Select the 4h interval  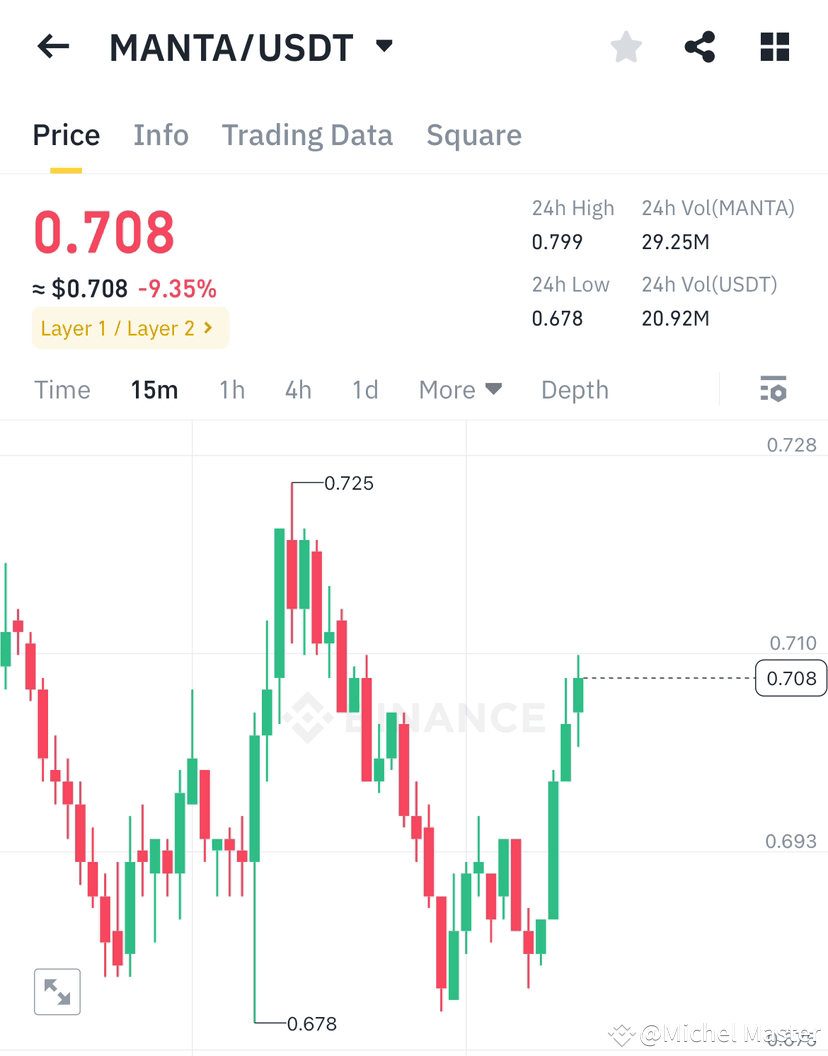(298, 390)
